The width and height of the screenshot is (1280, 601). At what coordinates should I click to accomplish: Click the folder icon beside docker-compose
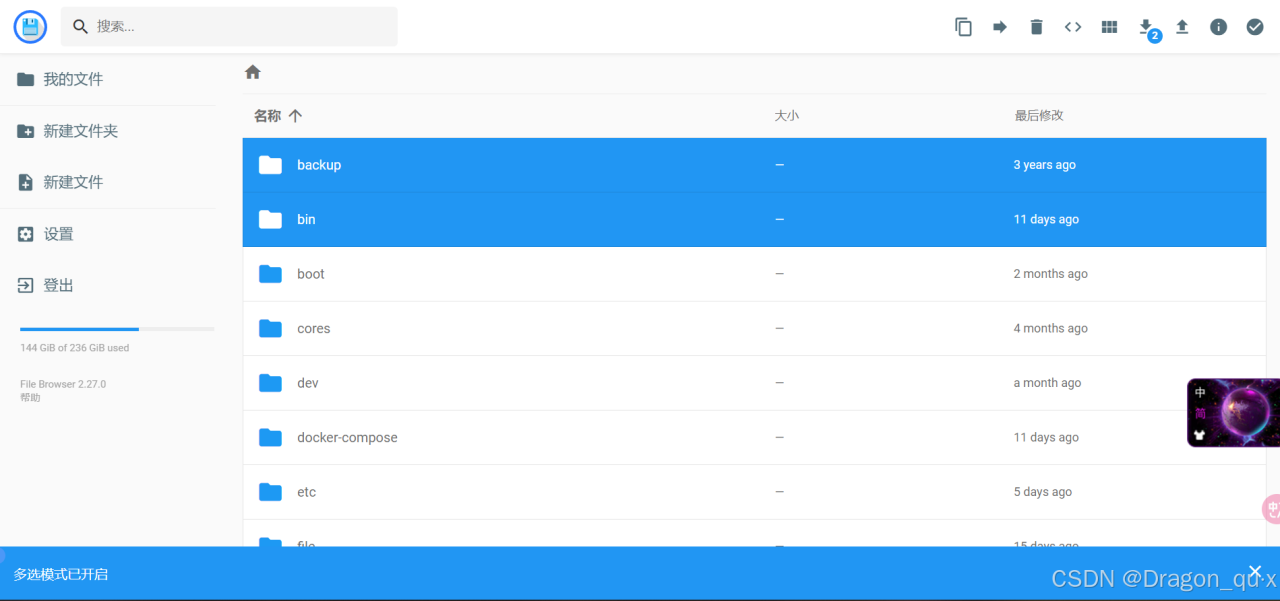(270, 437)
